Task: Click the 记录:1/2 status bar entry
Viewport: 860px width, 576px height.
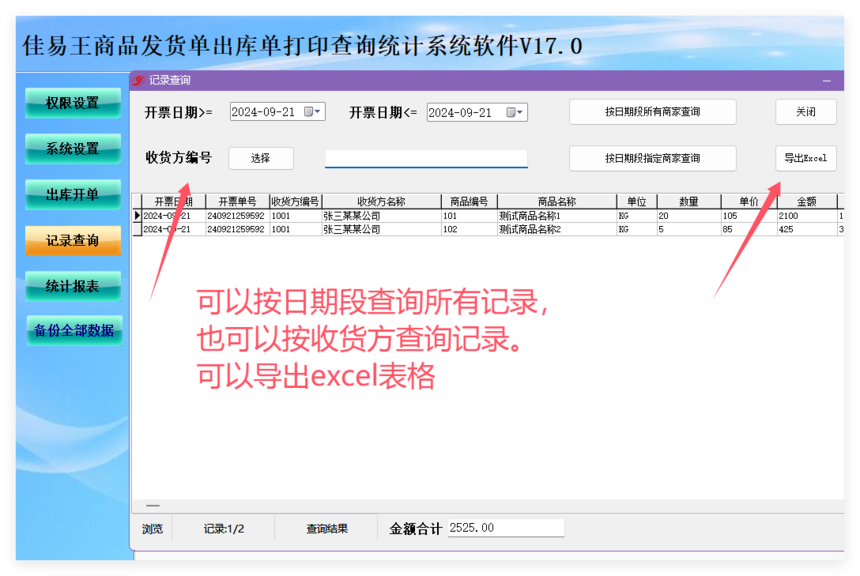Action: 224,529
